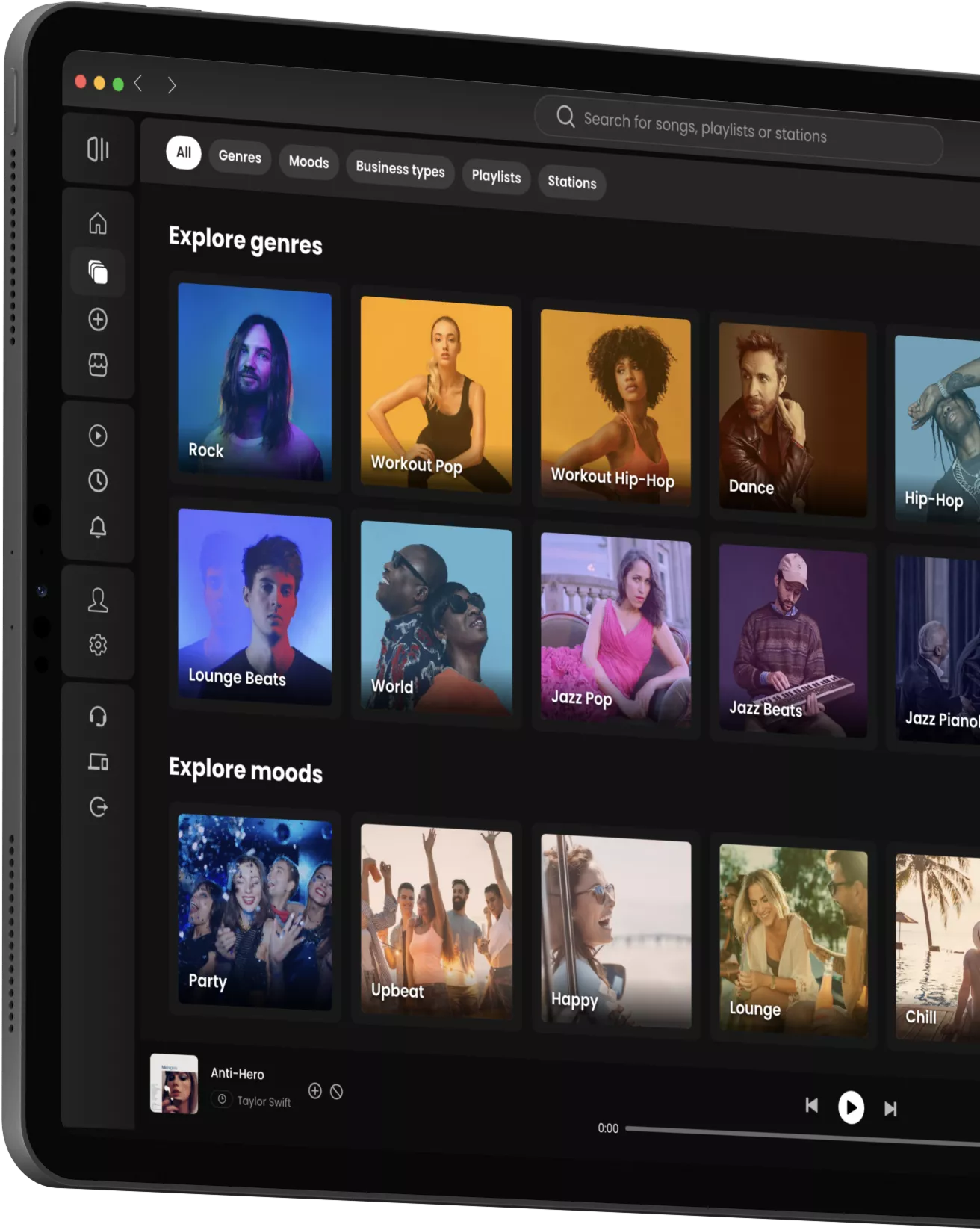Switch to the Genres filter
Image resolution: width=980 pixels, height=1230 pixels.
pos(240,157)
